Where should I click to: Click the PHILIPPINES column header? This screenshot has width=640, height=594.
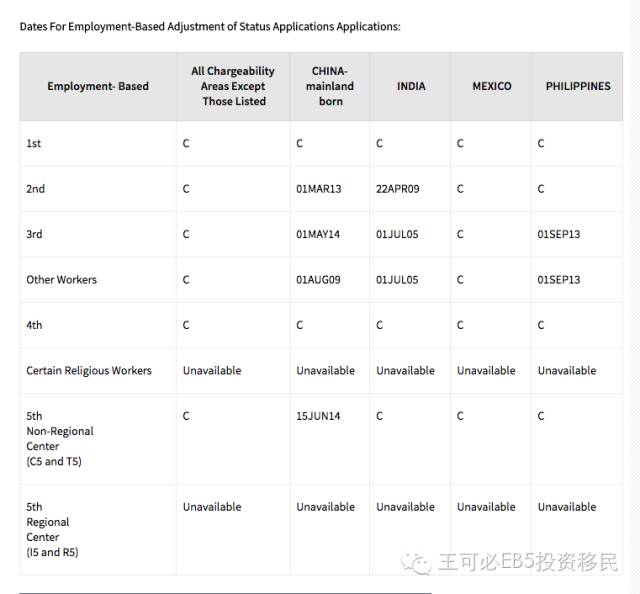point(578,86)
